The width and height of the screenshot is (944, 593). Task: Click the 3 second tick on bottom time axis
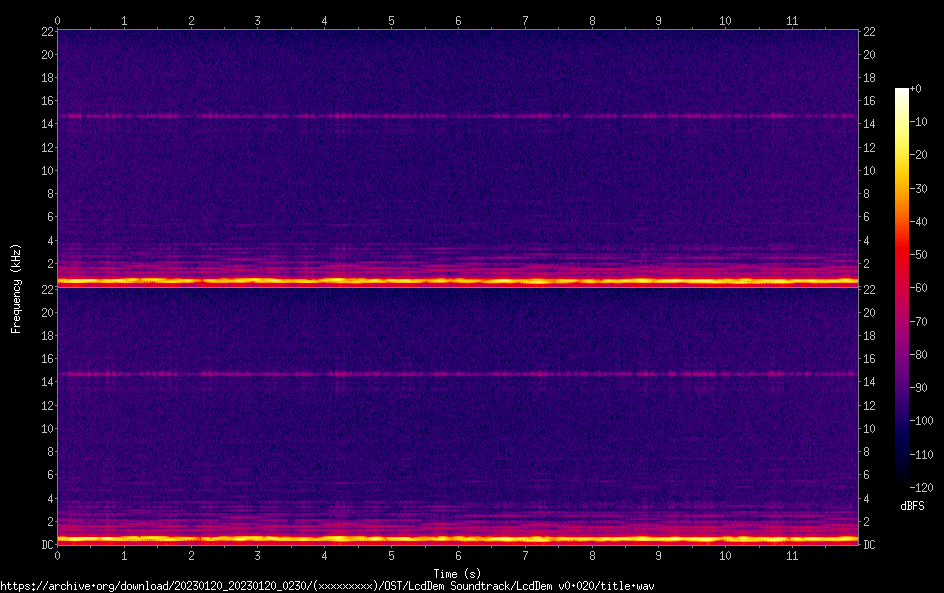tap(258, 555)
